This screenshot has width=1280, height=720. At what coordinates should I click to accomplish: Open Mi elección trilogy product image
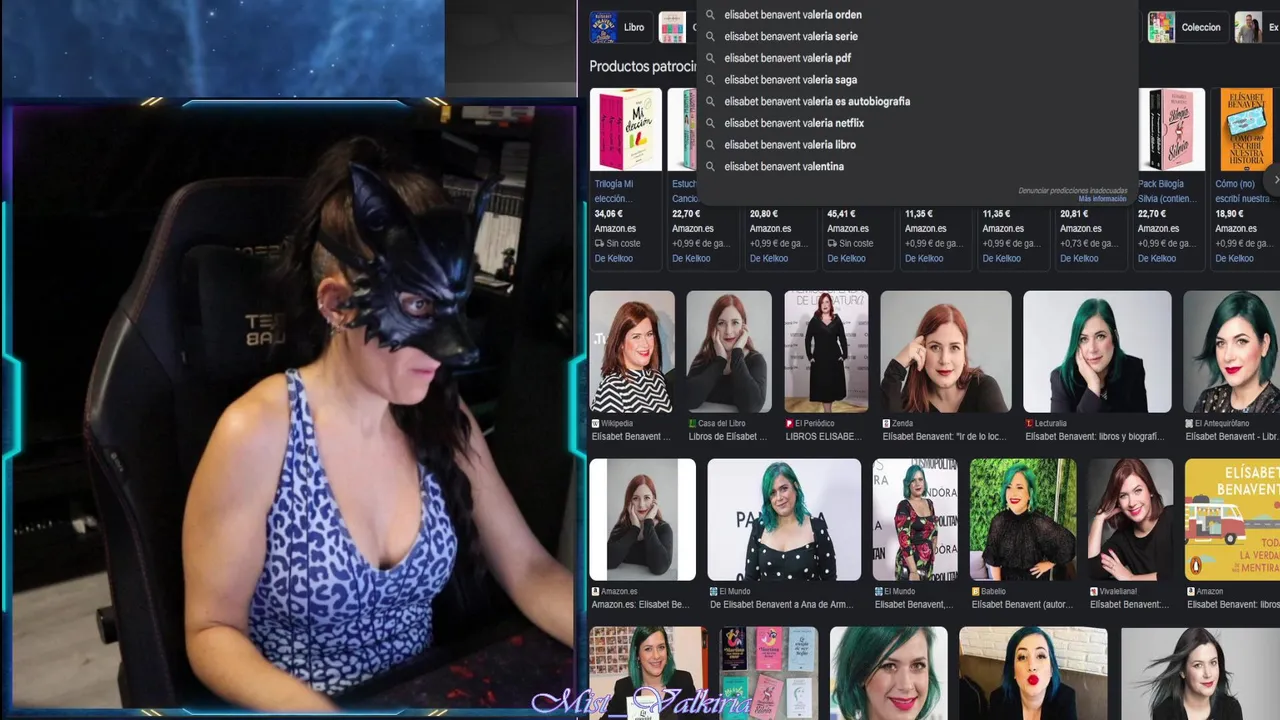[x=626, y=130]
